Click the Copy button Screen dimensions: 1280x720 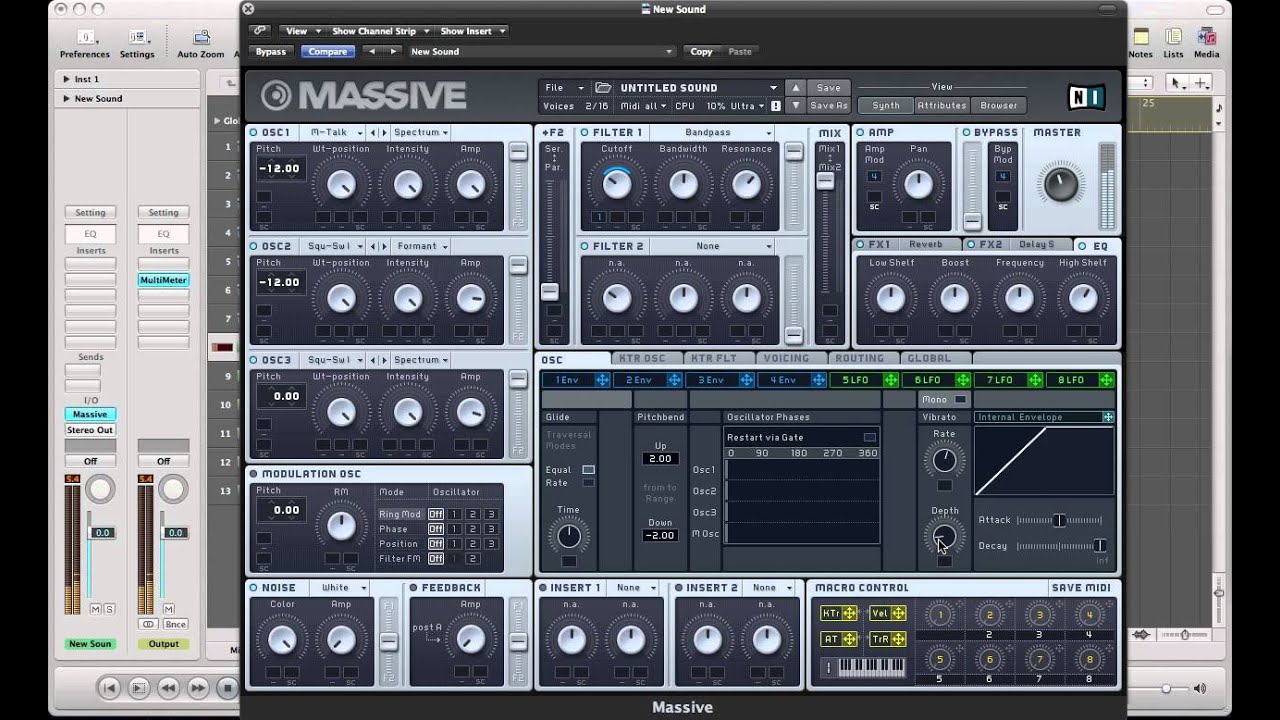click(702, 52)
